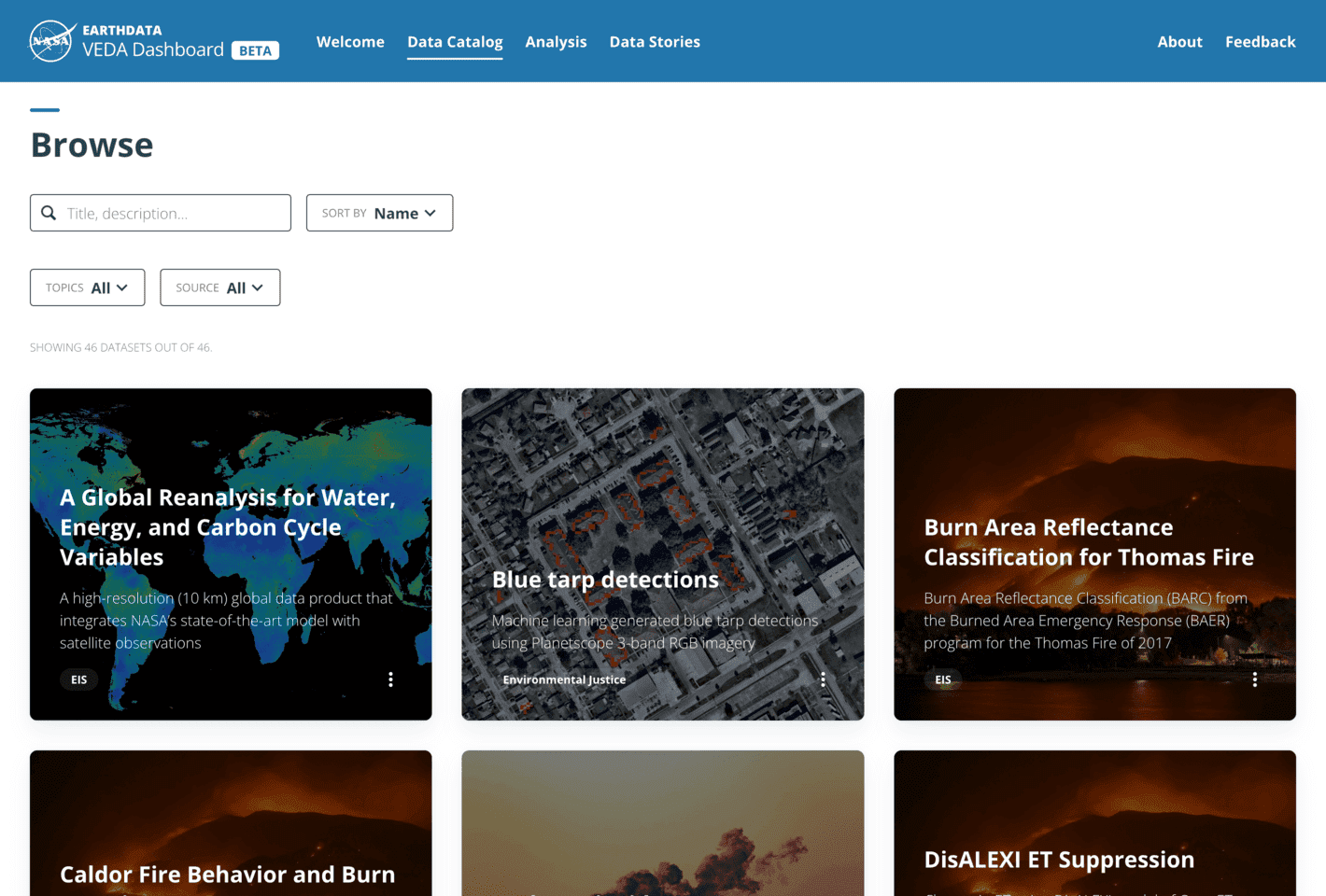Switch to the Analysis tab
Image resolution: width=1326 pixels, height=896 pixels.
[x=556, y=42]
